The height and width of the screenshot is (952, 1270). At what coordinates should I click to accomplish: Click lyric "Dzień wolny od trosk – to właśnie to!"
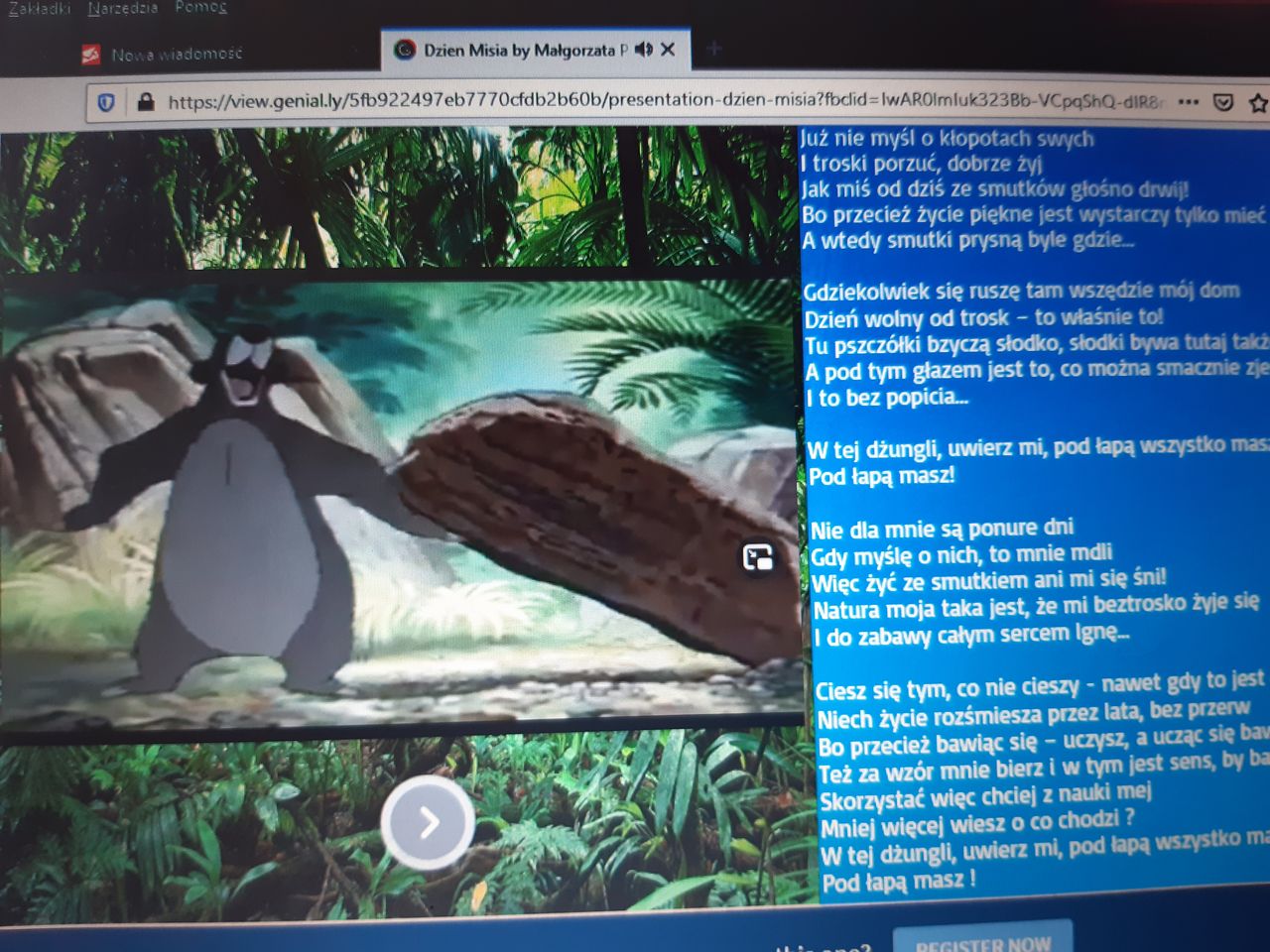pos(983,318)
